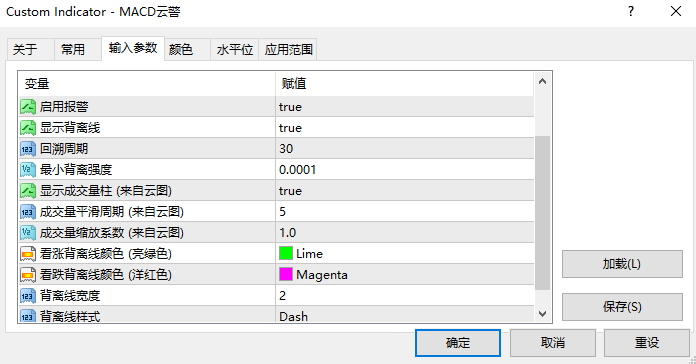Select the 输入参数 tab
This screenshot has width=696, height=364.
(x=133, y=48)
